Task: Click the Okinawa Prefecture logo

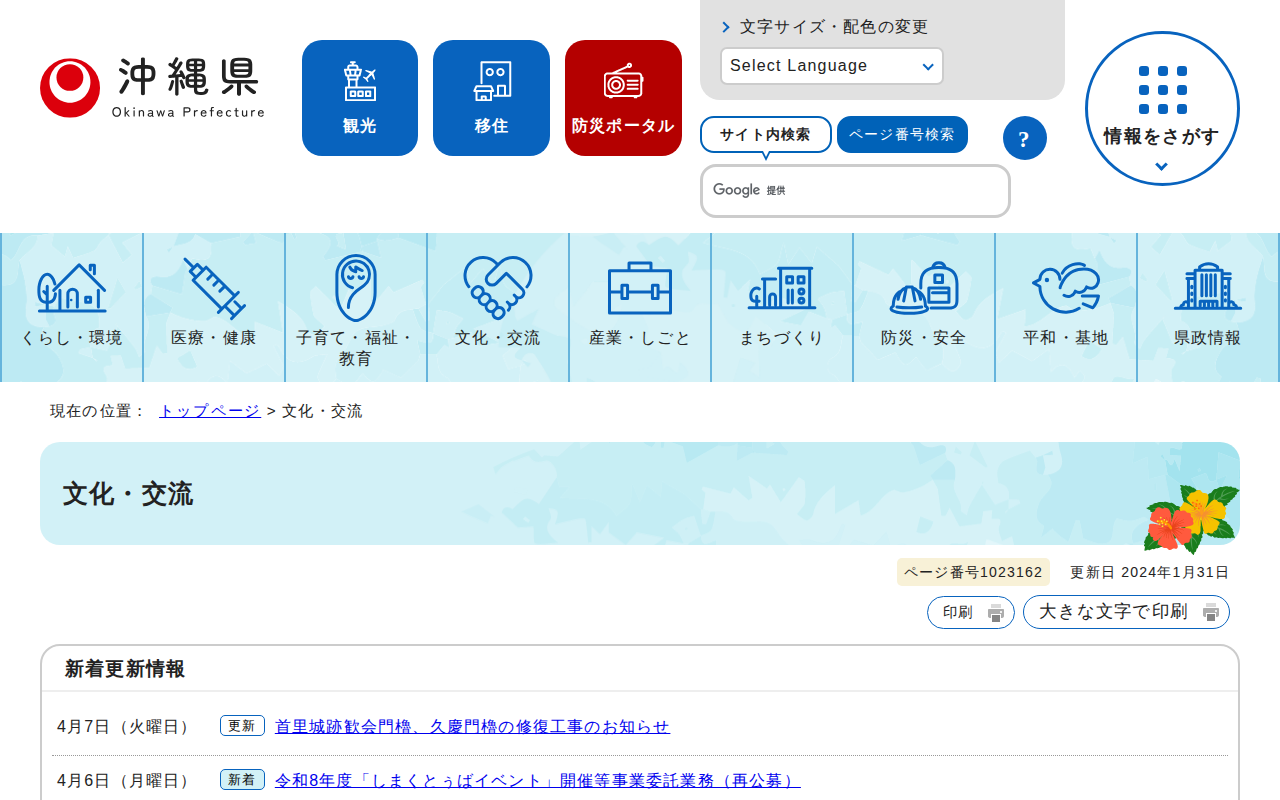Action: (x=153, y=88)
